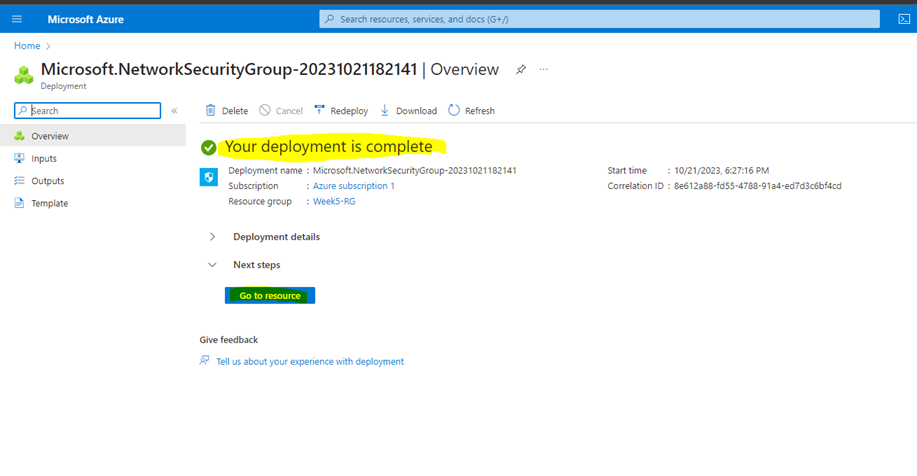
Task: Click the Deployment subtitle under the title
Action: tap(63, 86)
